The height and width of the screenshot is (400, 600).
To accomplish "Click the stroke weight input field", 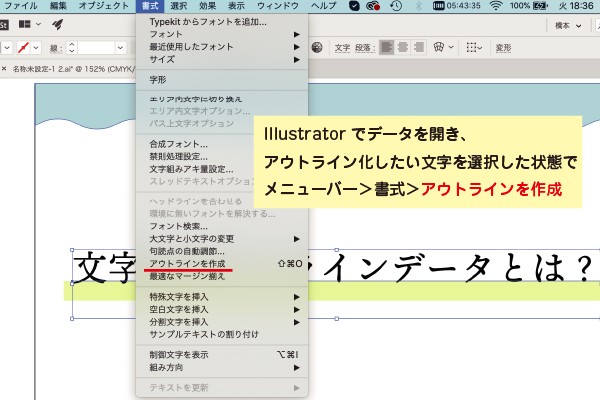I will tap(96, 48).
